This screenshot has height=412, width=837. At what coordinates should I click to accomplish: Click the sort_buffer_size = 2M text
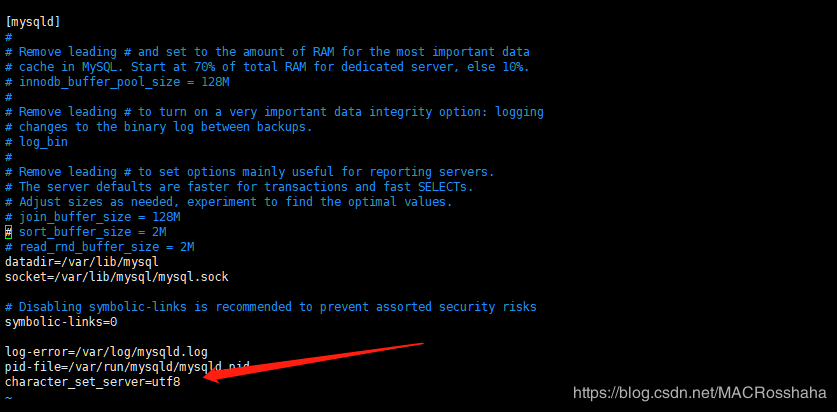[x=93, y=232]
